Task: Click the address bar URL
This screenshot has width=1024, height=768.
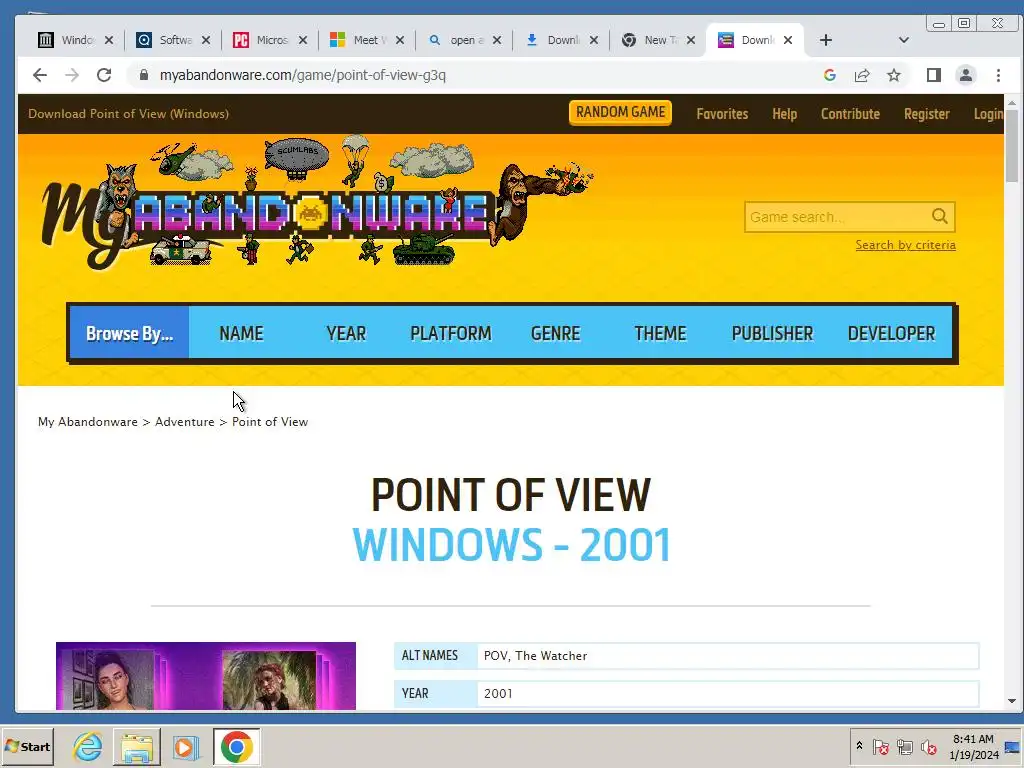Action: click(302, 75)
